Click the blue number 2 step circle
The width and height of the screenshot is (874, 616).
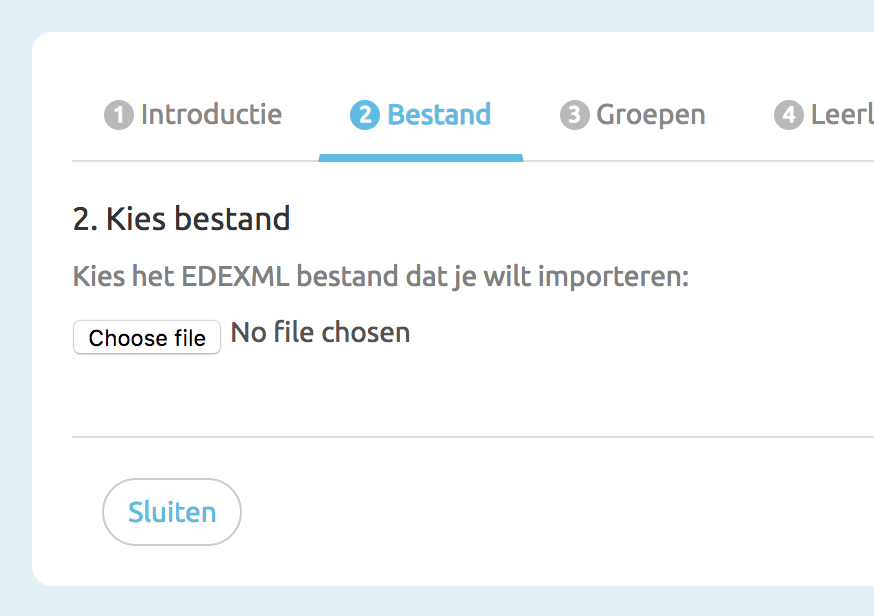(x=364, y=116)
